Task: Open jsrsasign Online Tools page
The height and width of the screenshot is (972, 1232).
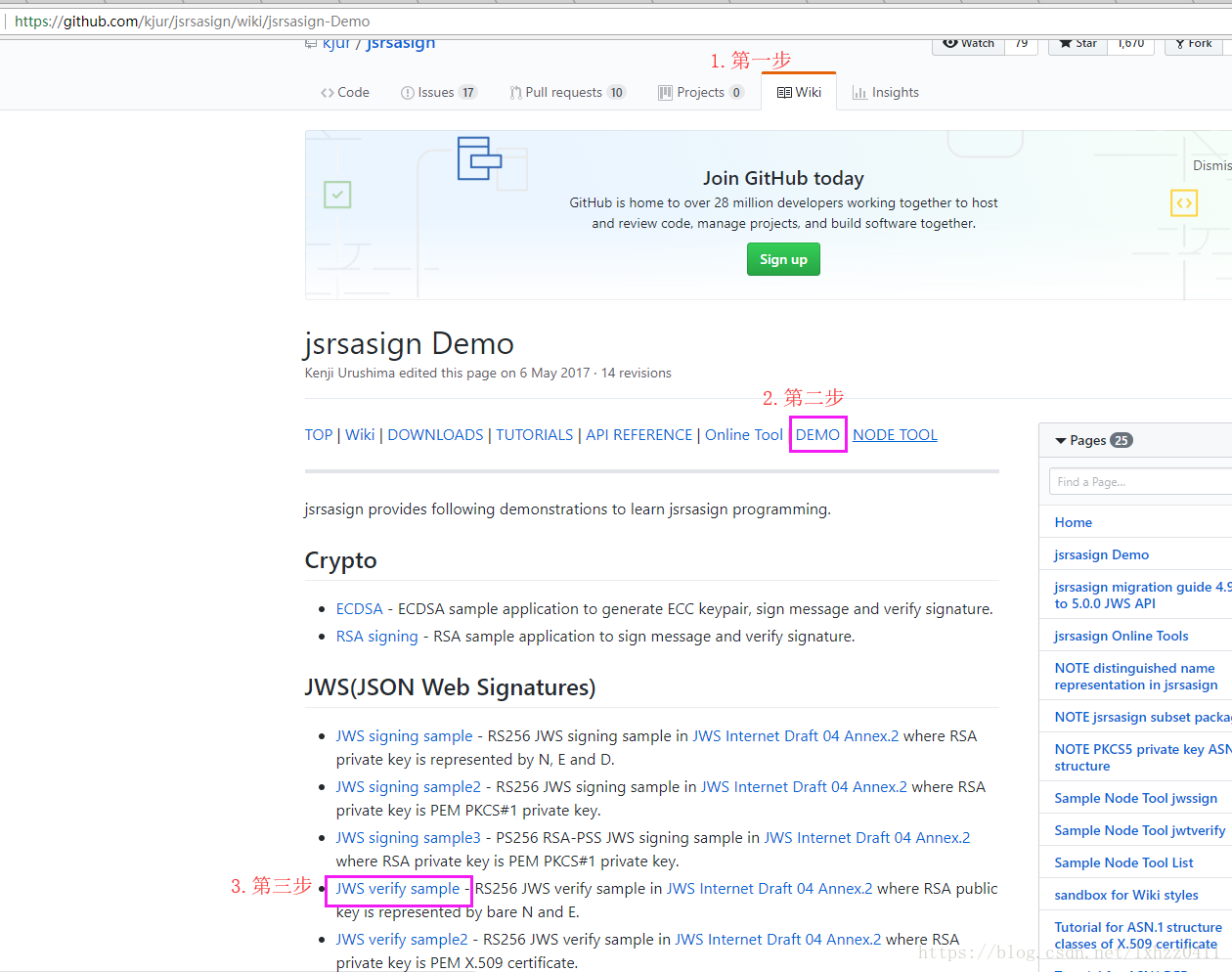Action: (x=1122, y=636)
